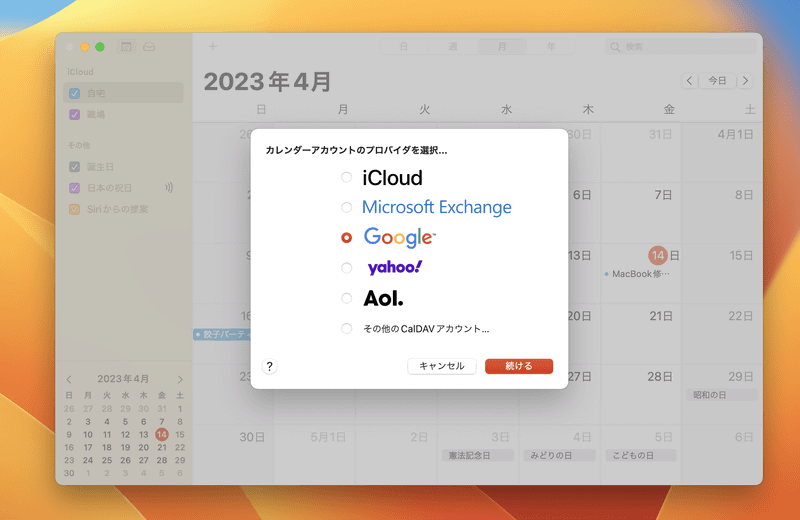This screenshot has width=800, height=520.
Task: Click the 続ける button
Action: coord(519,366)
